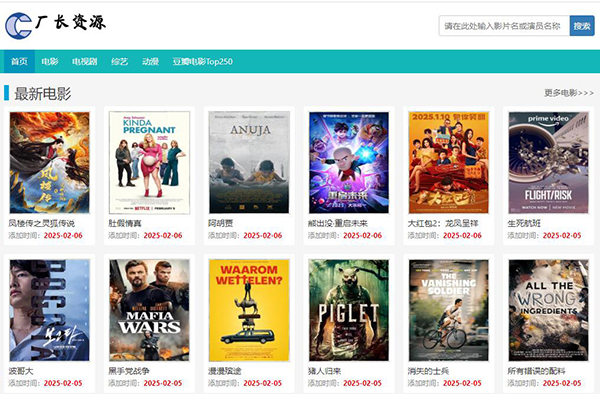This screenshot has height=394, width=600.
Task: Click the 厂长资源 site logo
Action: click(x=55, y=25)
